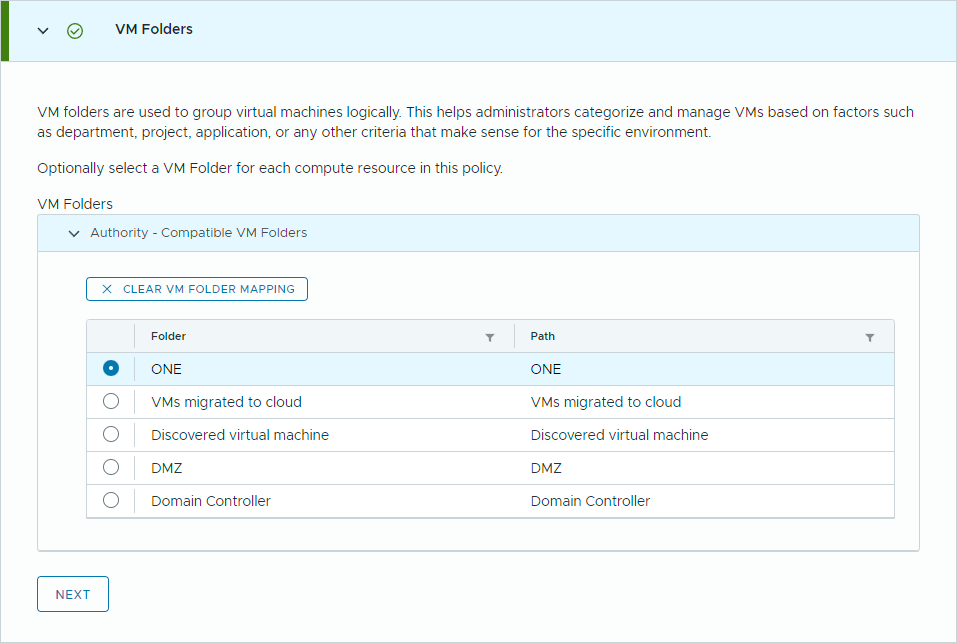
Task: Click the Discovered virtual machine folder name
Action: click(240, 435)
